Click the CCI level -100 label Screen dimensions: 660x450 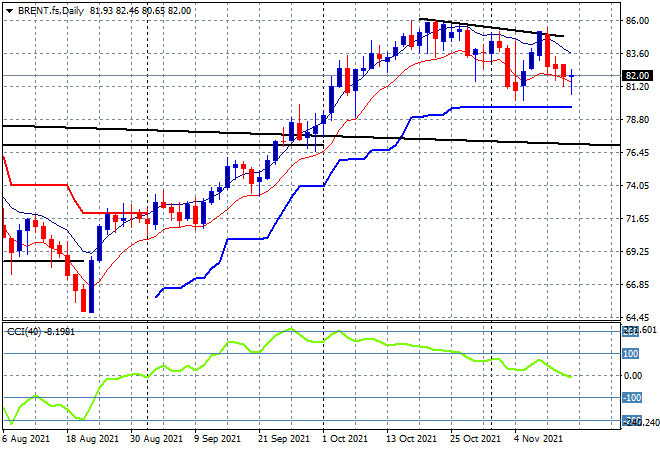click(632, 397)
